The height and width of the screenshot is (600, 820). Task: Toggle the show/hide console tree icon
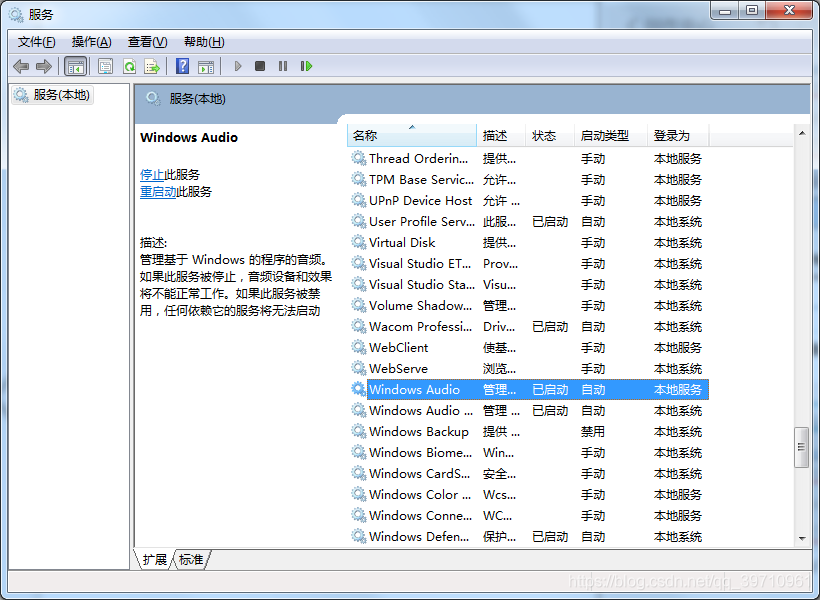pyautogui.click(x=75, y=66)
